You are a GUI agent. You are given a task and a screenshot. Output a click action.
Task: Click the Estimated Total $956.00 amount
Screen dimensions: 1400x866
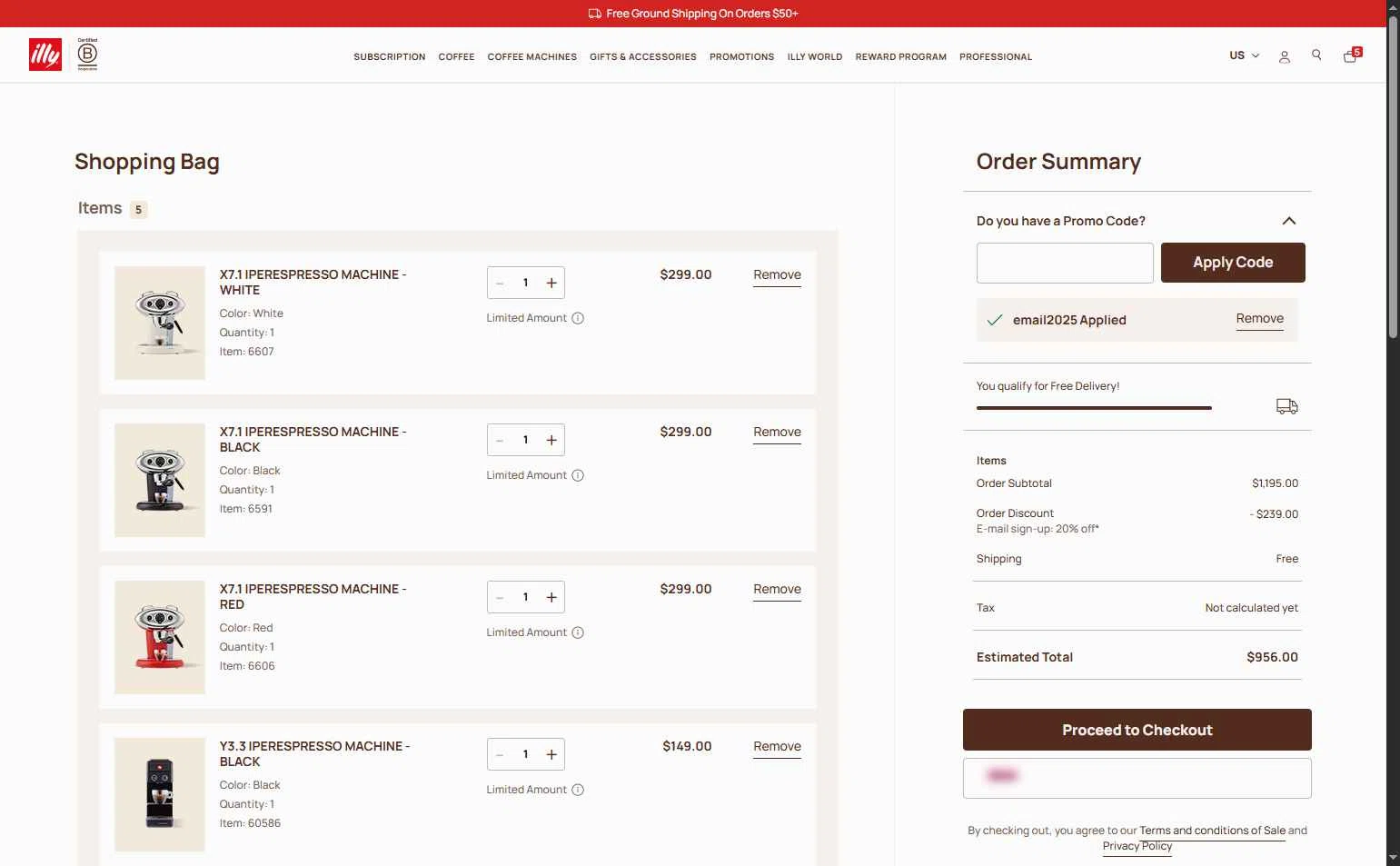point(1272,657)
